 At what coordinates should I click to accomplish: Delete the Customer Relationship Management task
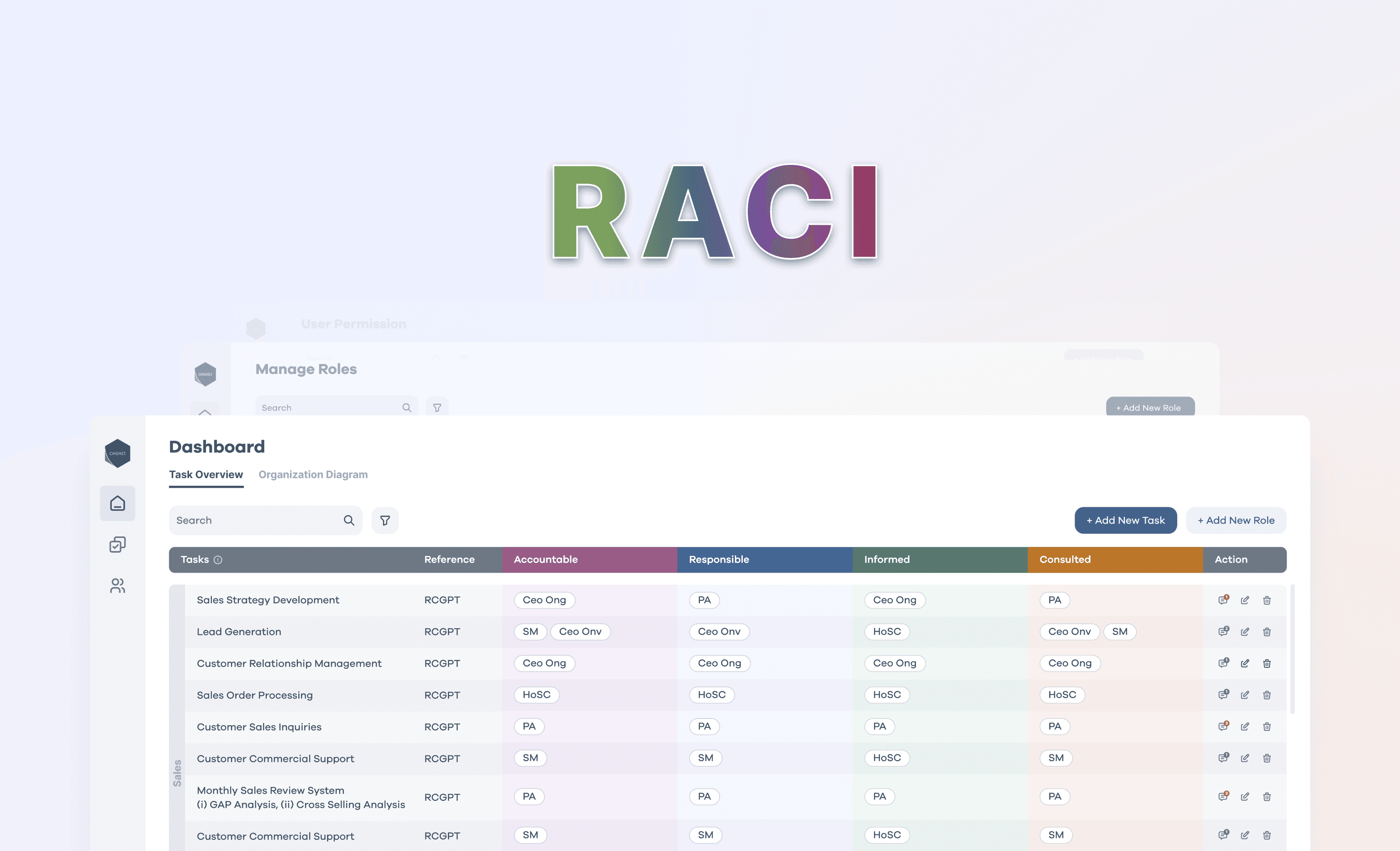(x=1267, y=664)
